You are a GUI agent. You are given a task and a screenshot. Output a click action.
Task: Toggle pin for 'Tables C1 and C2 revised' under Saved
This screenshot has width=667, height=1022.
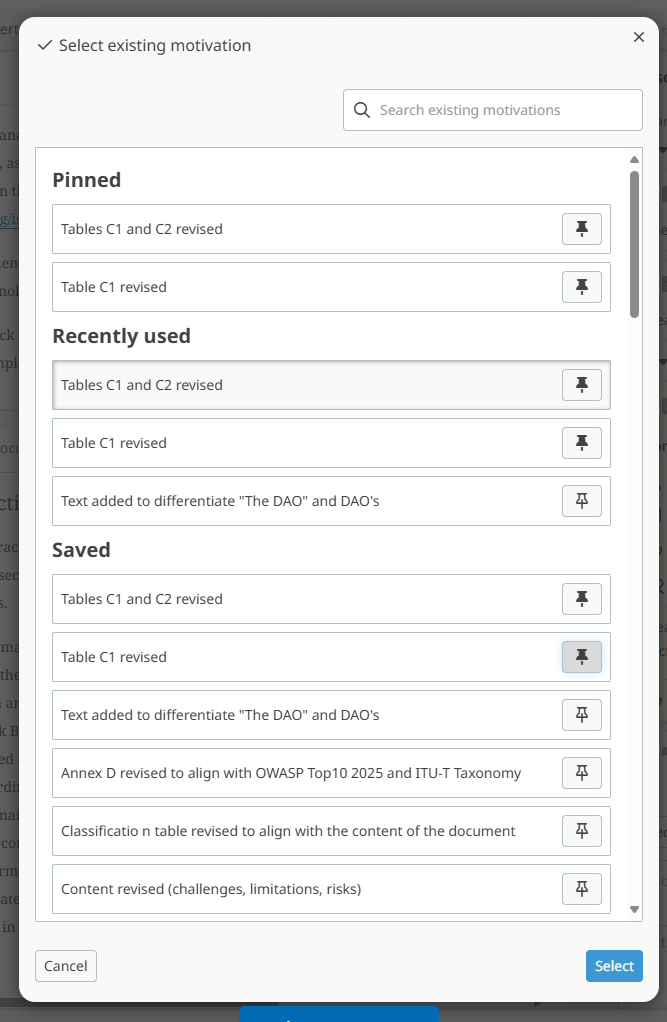coord(581,599)
